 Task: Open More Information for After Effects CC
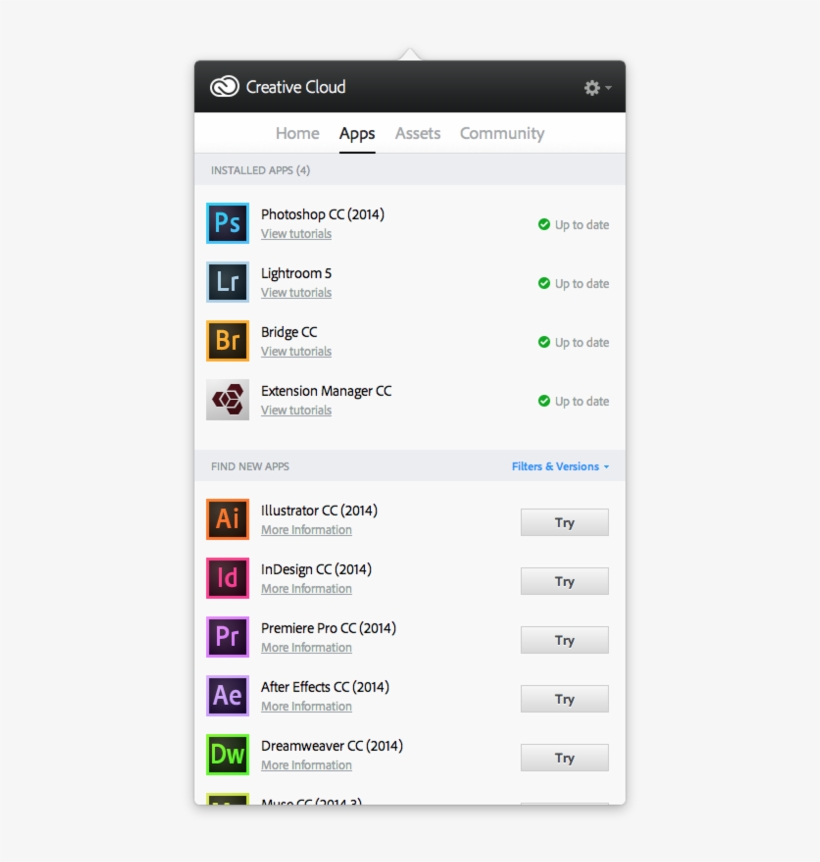pyautogui.click(x=306, y=706)
